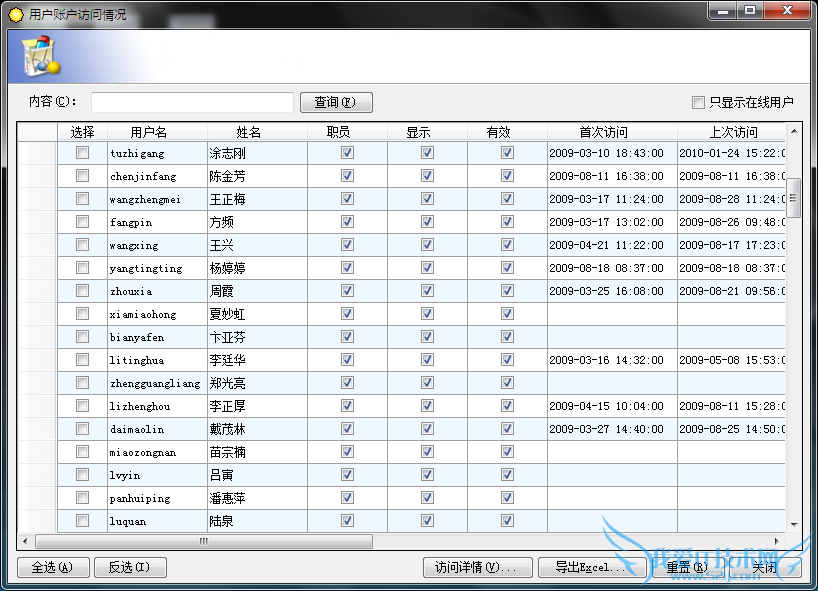Select the name cell 夏妙虹
Screen dimensions: 818x591
257,314
